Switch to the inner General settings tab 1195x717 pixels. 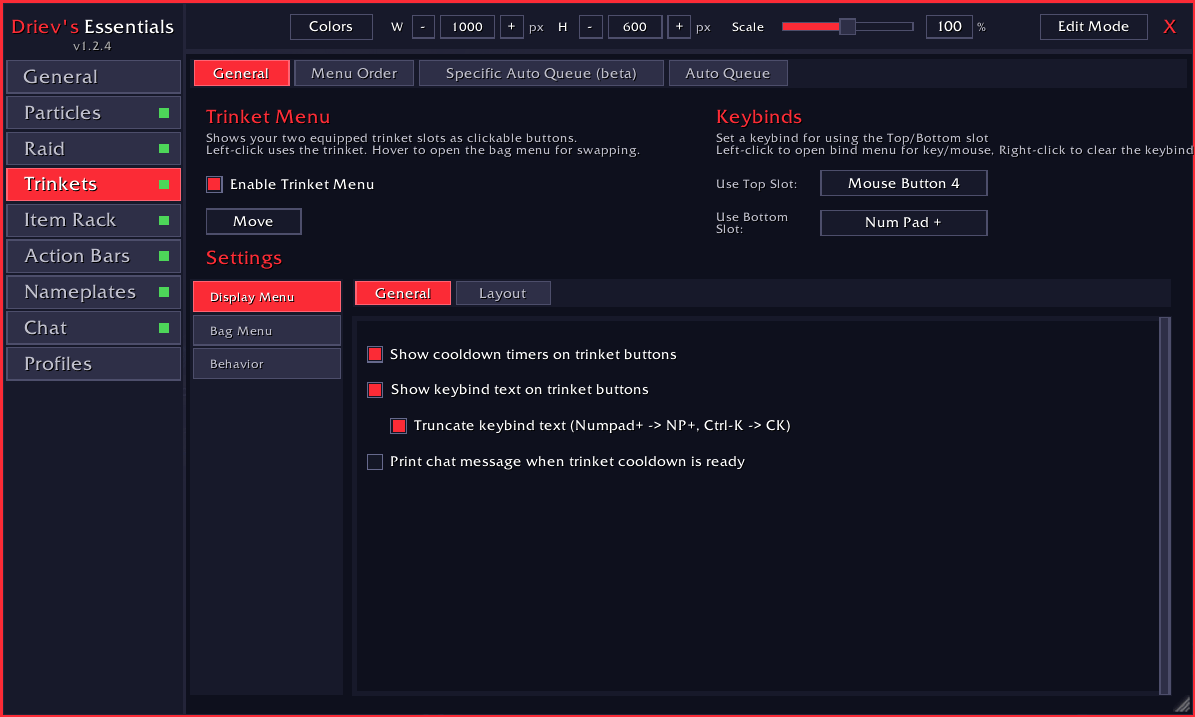coord(403,293)
